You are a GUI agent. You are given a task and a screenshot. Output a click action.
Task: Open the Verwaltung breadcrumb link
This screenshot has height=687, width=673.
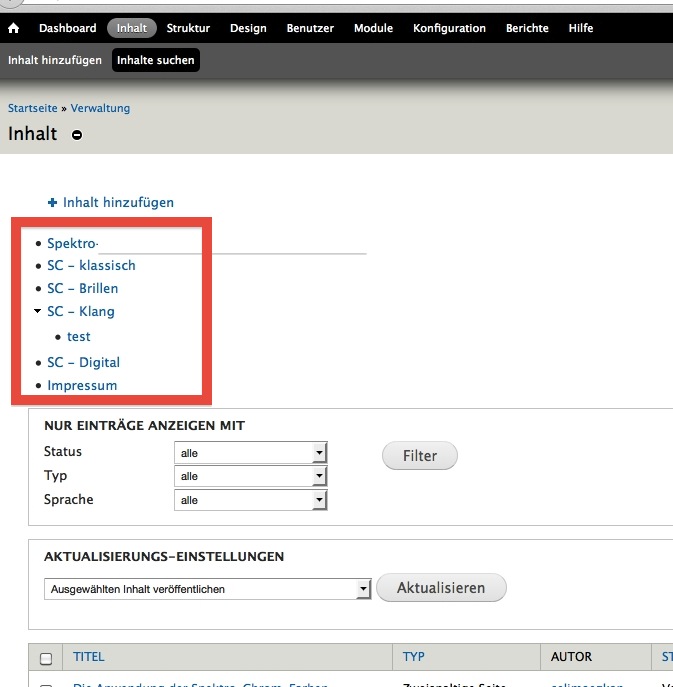(x=100, y=108)
